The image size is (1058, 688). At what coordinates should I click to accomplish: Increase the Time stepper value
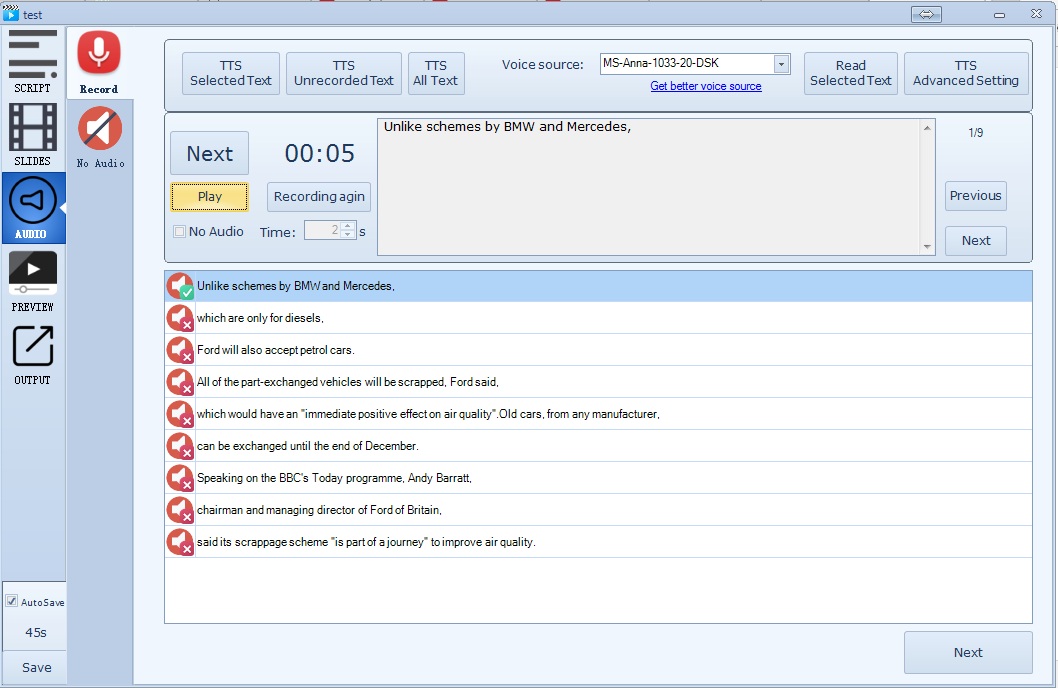(348, 226)
